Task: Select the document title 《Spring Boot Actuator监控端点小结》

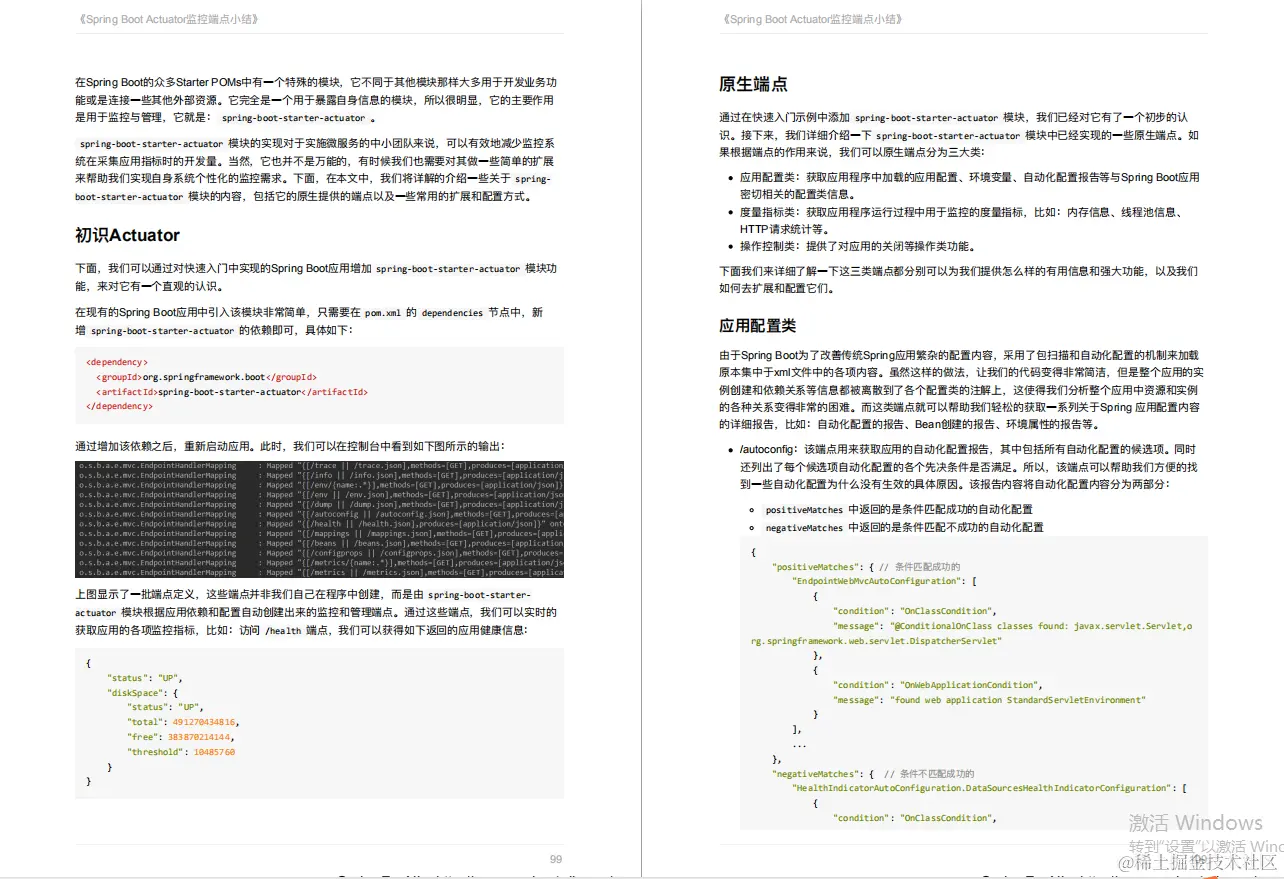Action: [168, 18]
